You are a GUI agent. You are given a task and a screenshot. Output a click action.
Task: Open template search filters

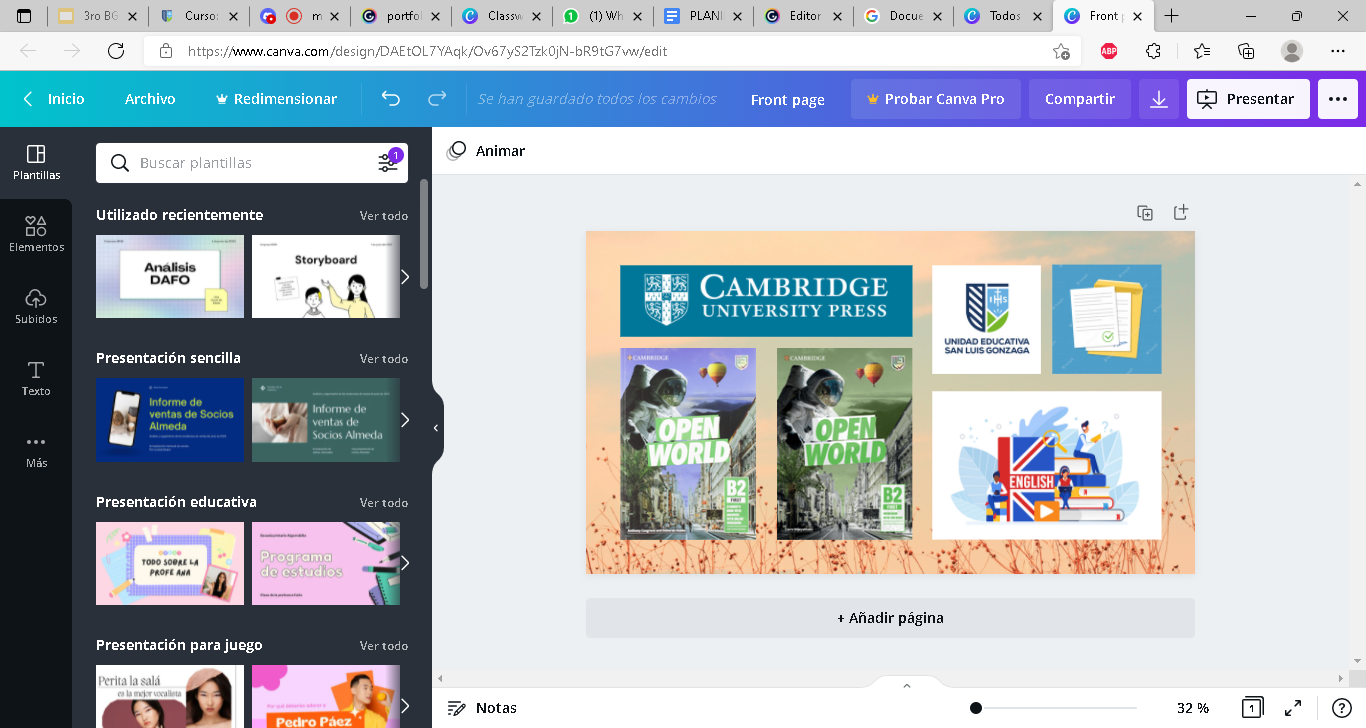point(388,161)
